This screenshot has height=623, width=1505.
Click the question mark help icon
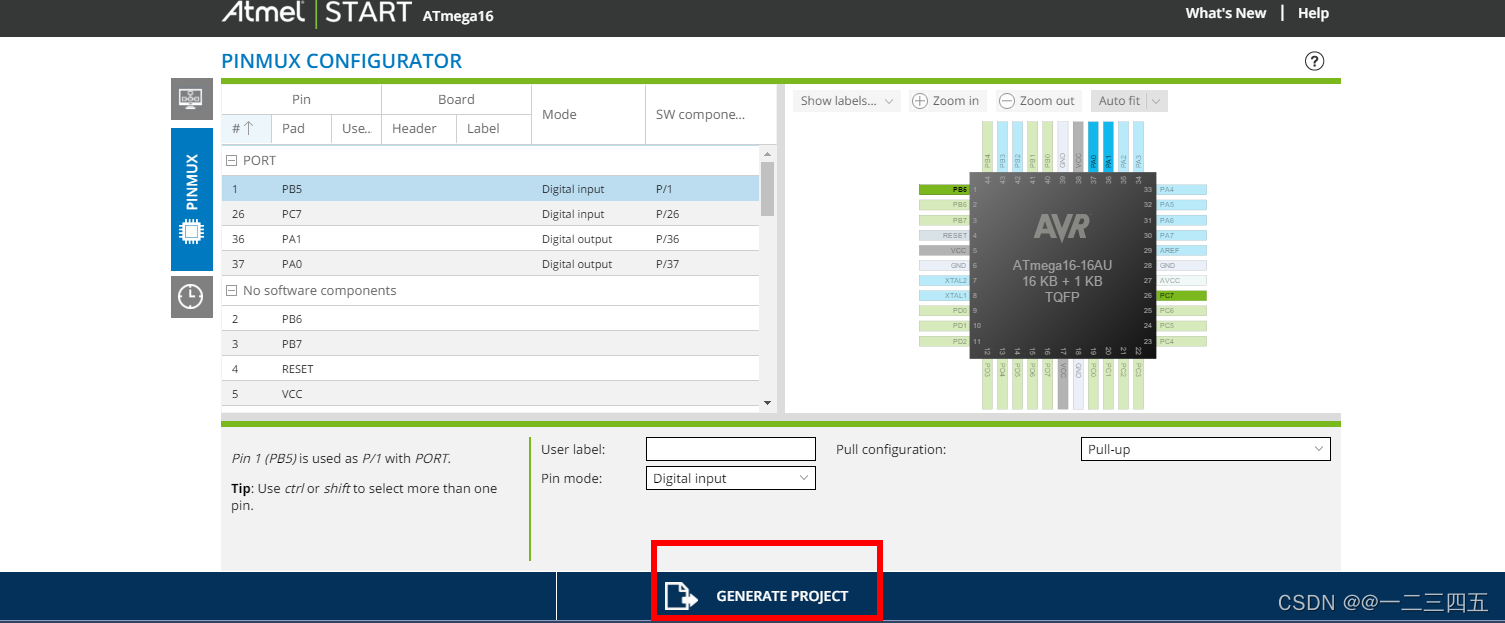[x=1315, y=61]
